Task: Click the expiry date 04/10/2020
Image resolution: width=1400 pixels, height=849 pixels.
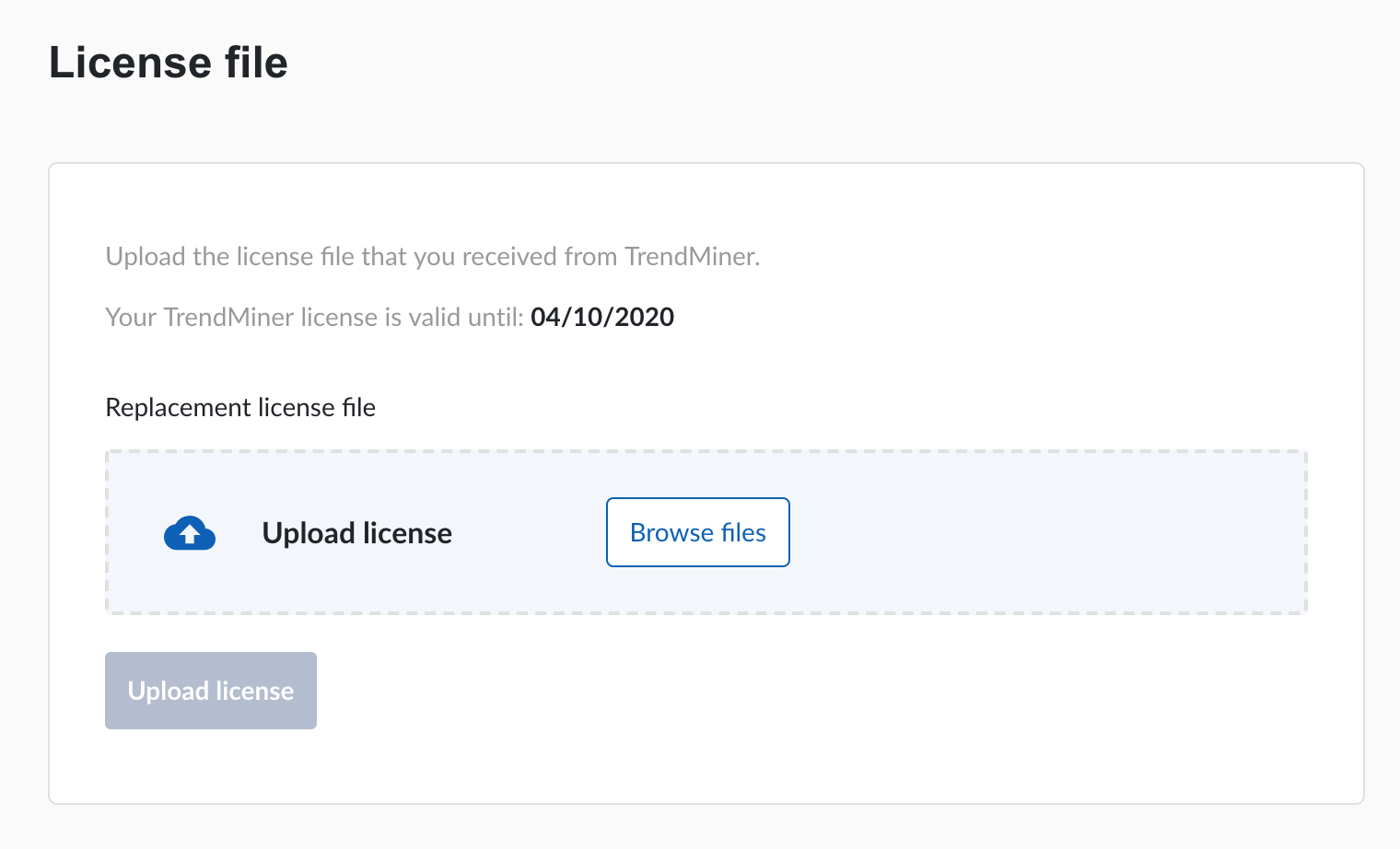Action: pos(602,317)
